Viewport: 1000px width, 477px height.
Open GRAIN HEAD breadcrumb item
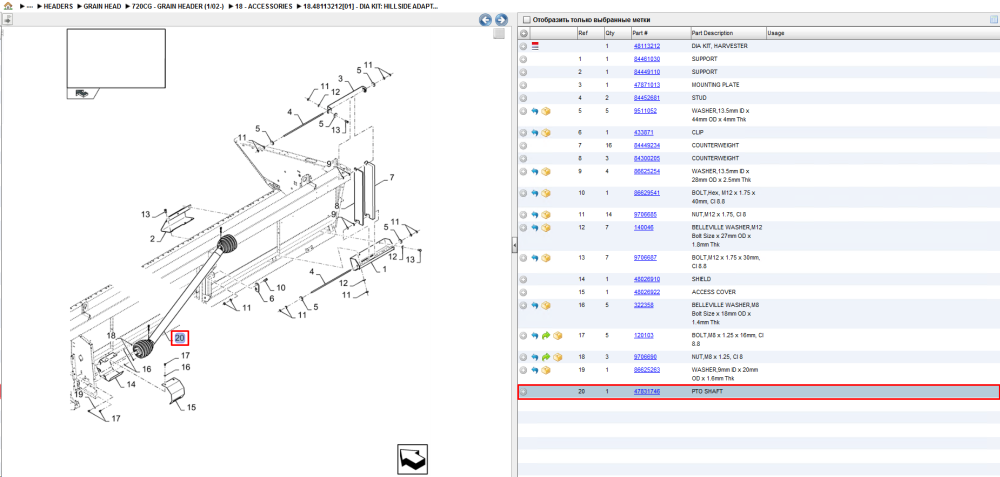(x=103, y=6)
